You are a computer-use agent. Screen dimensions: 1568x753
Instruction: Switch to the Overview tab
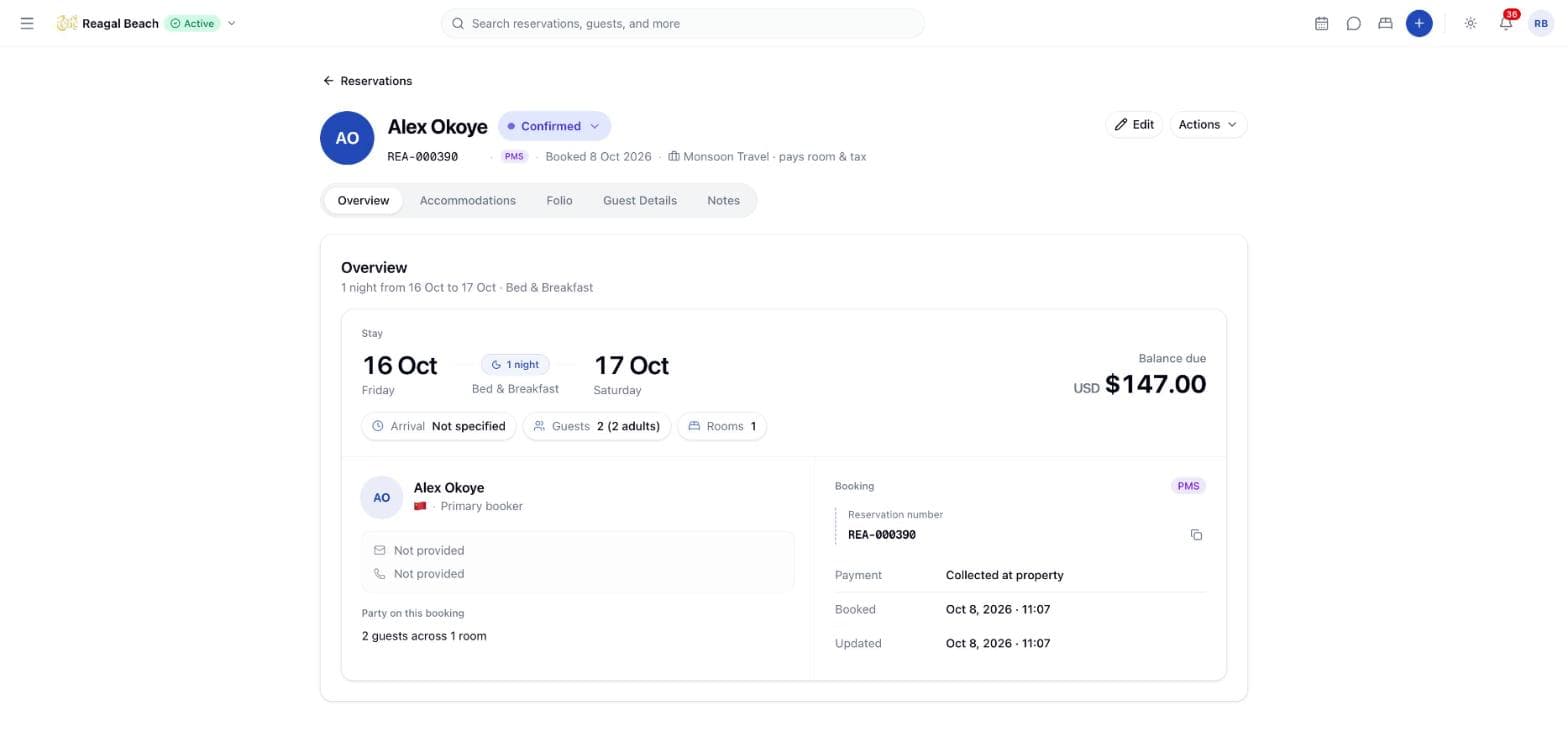click(363, 200)
